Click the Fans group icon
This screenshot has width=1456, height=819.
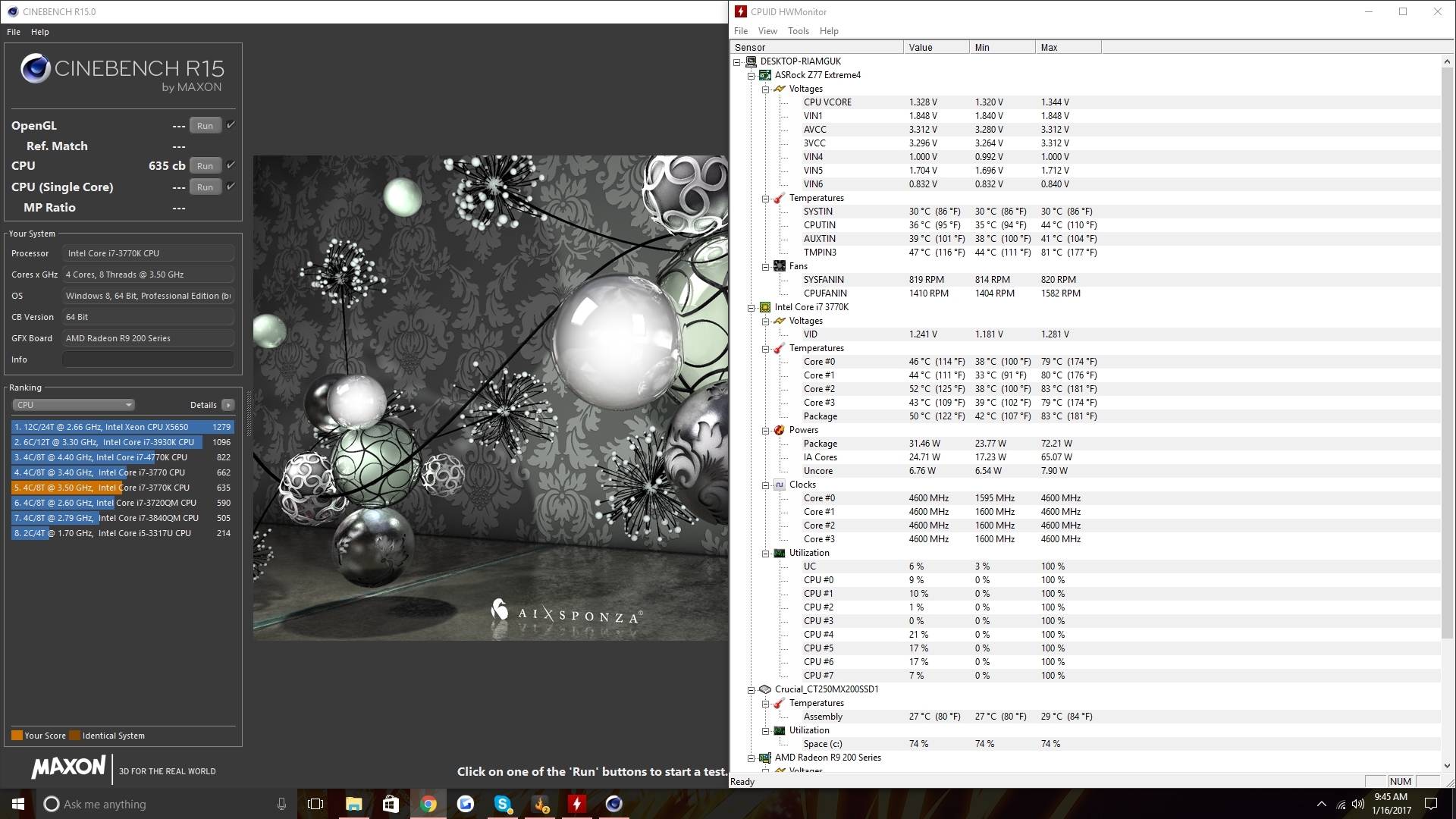[x=780, y=266]
